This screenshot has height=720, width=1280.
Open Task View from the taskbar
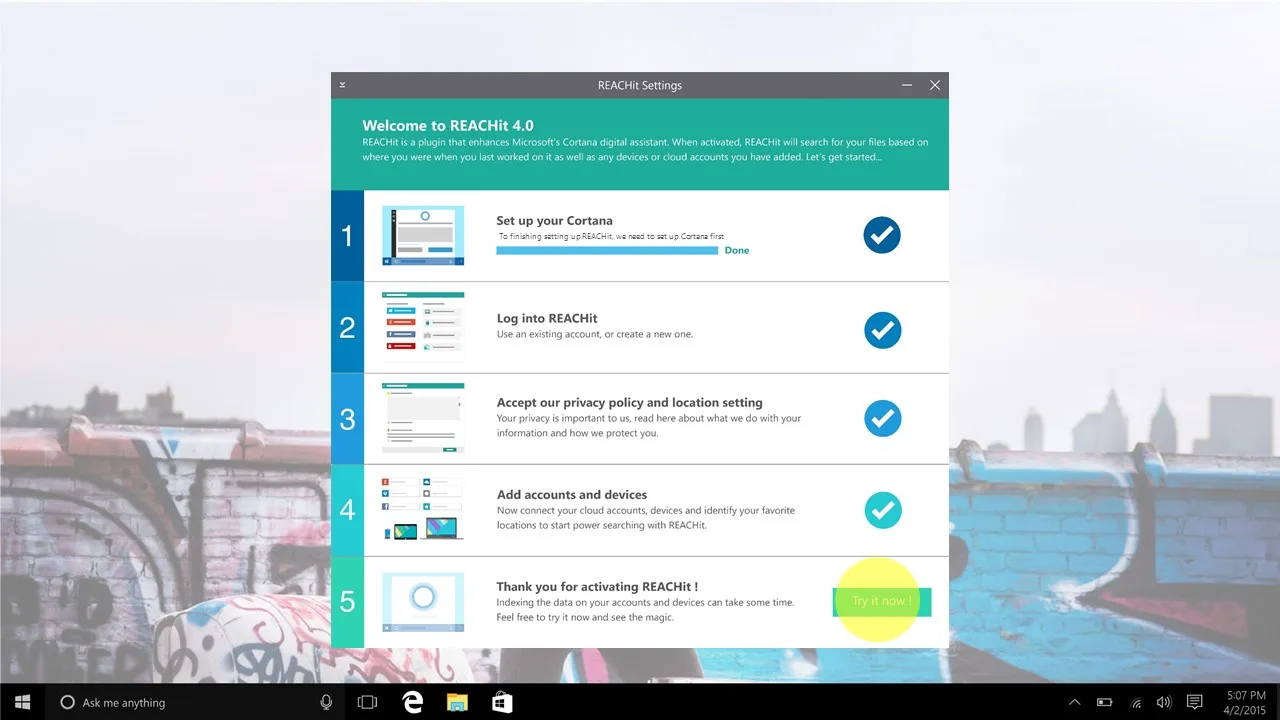pyautogui.click(x=368, y=702)
